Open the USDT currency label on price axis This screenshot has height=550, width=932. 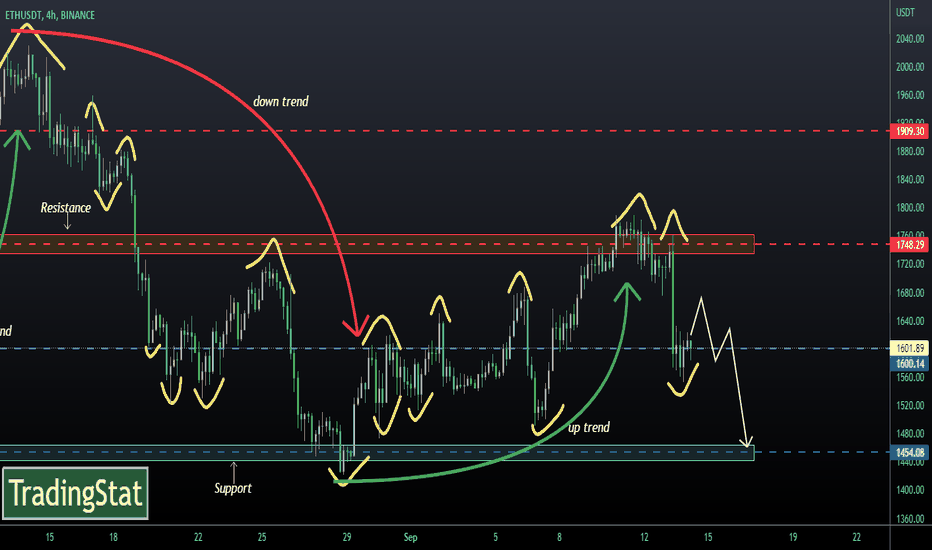(905, 12)
